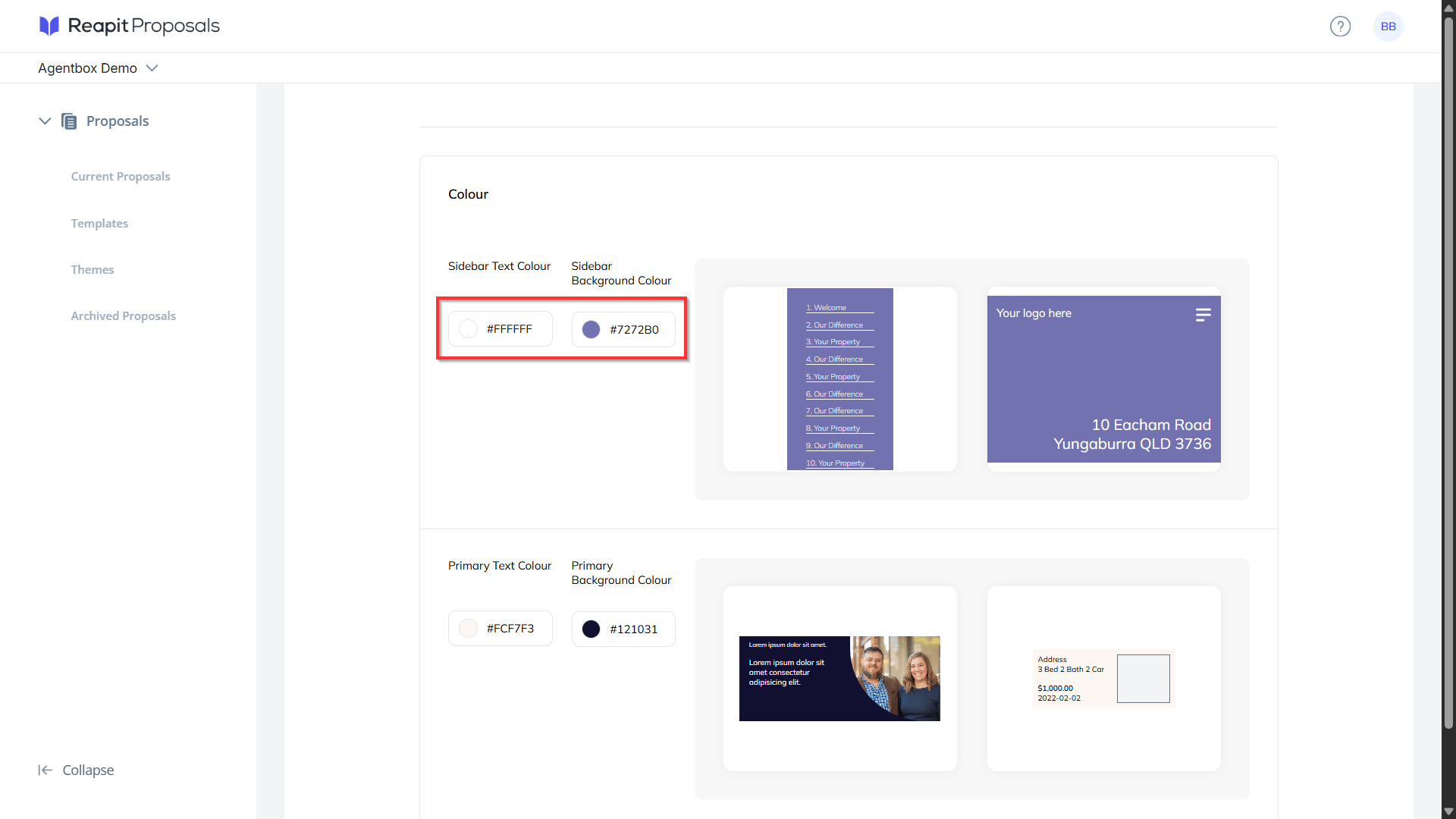
Task: Click the Collapse arrow icon
Action: pyautogui.click(x=45, y=770)
